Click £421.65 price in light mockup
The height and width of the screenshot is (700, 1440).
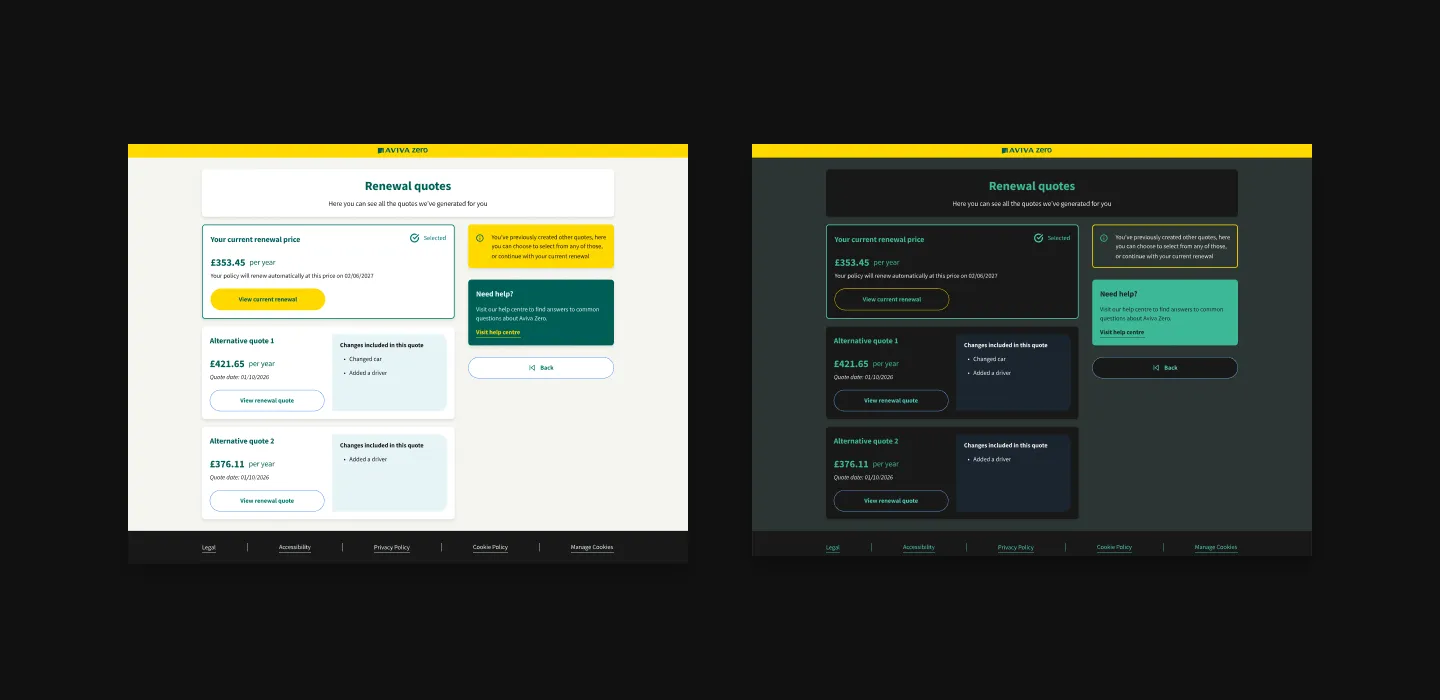(227, 364)
